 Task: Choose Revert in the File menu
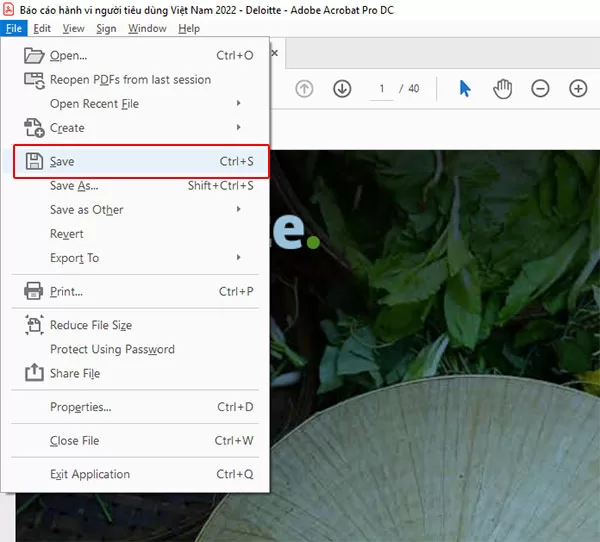point(135,234)
